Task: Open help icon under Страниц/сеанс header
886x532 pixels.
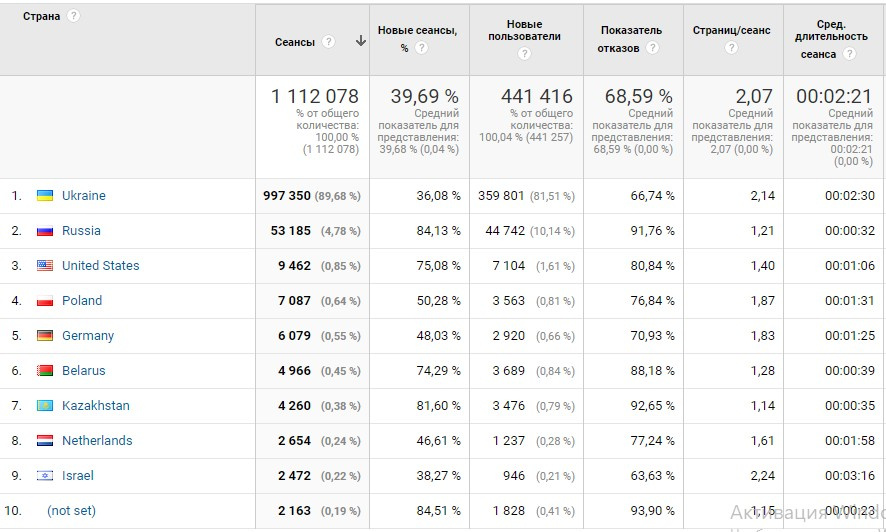Action: click(x=731, y=48)
